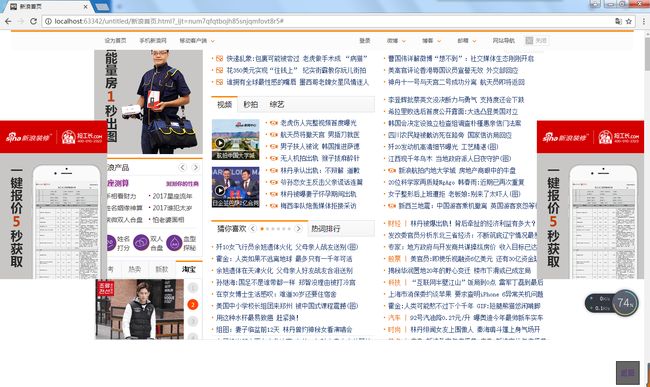Play the 航拍中国大学城 video thumbnail
650x387 pixels.
(x=235, y=140)
